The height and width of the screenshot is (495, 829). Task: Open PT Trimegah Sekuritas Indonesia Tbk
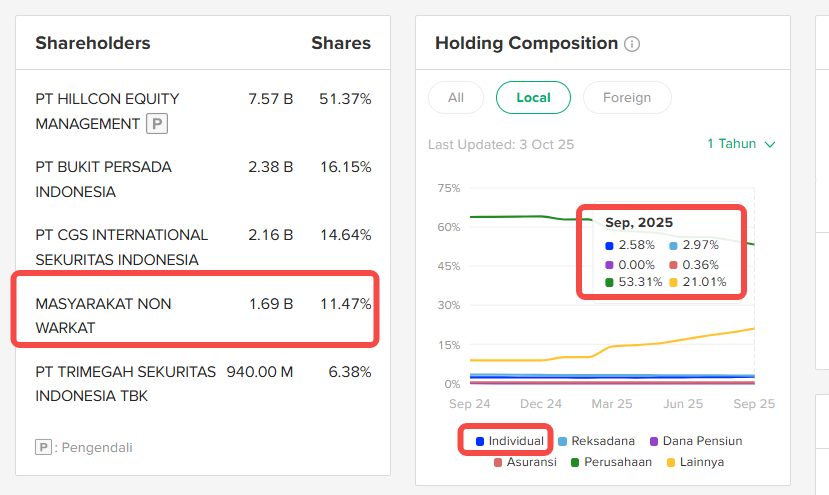125,383
